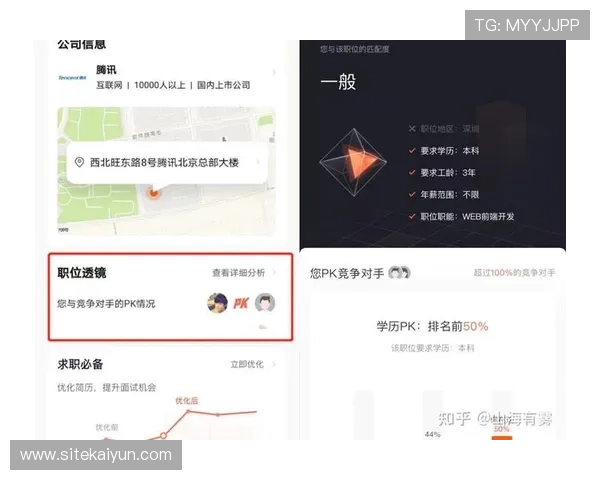The height and width of the screenshot is (480, 600).
Task: Click the orange crystal match graphic
Action: coord(353,162)
